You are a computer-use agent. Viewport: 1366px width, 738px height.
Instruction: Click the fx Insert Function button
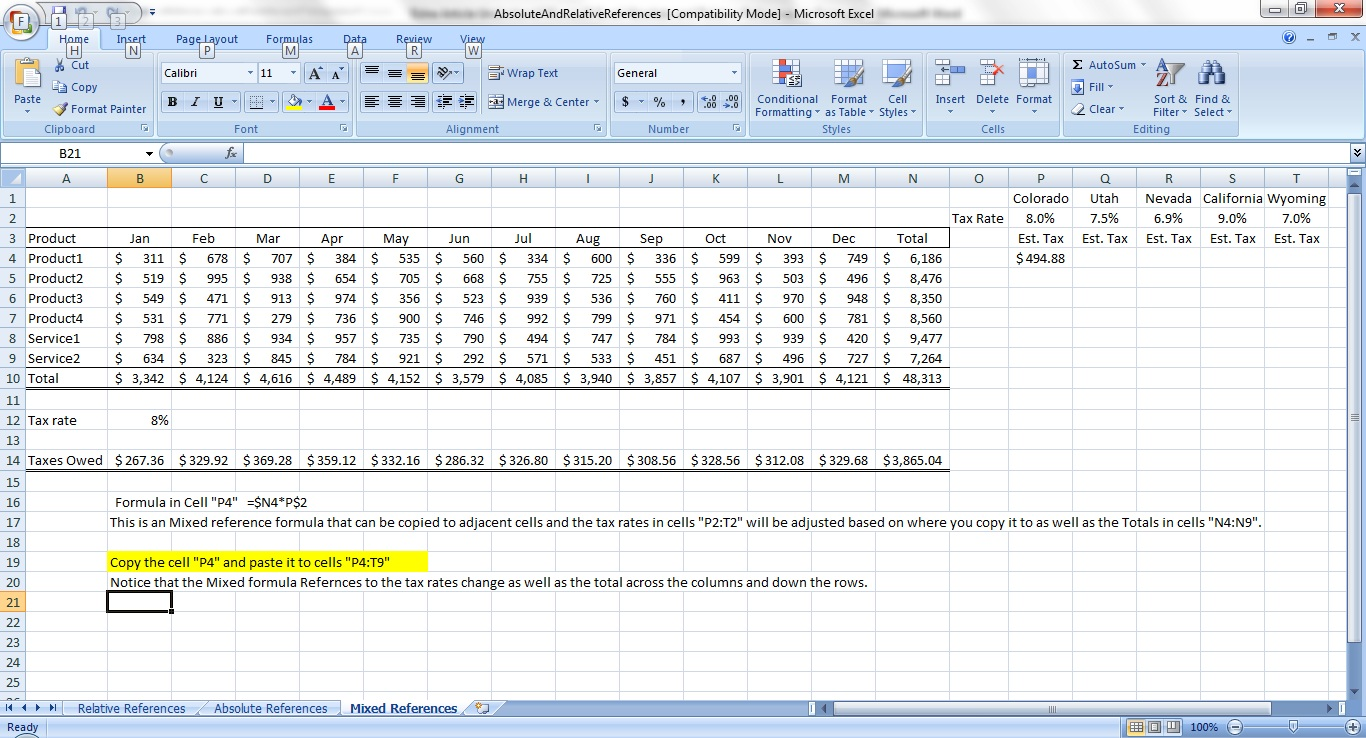(231, 154)
